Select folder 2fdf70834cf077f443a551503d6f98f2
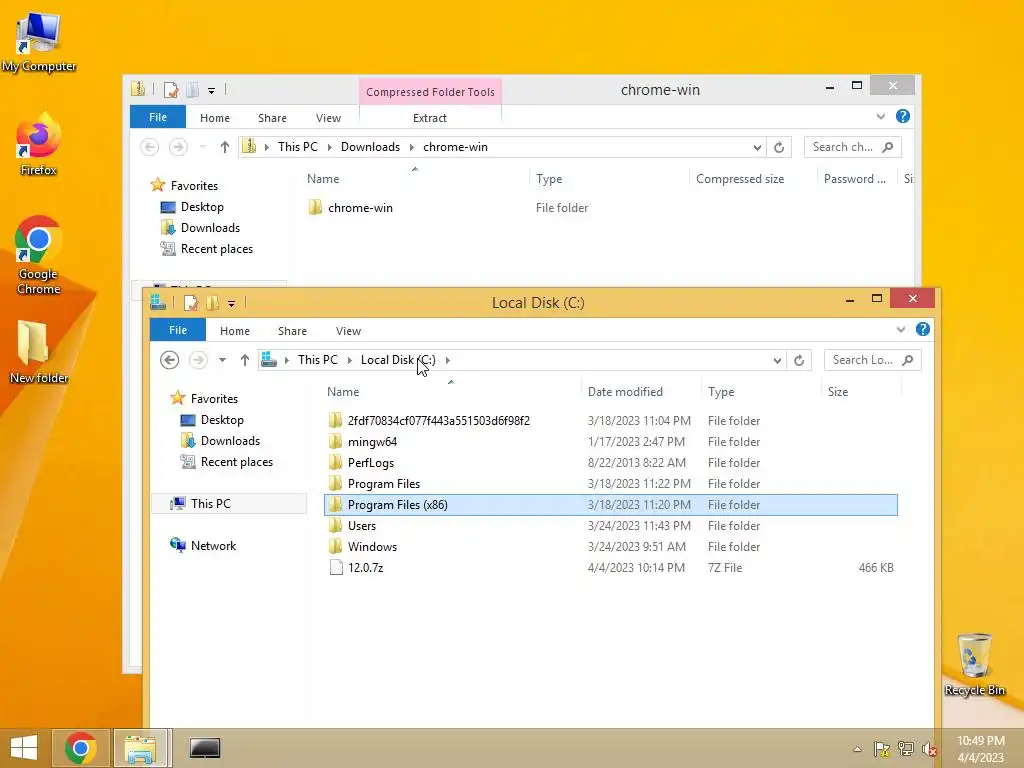The width and height of the screenshot is (1024, 768). point(439,421)
